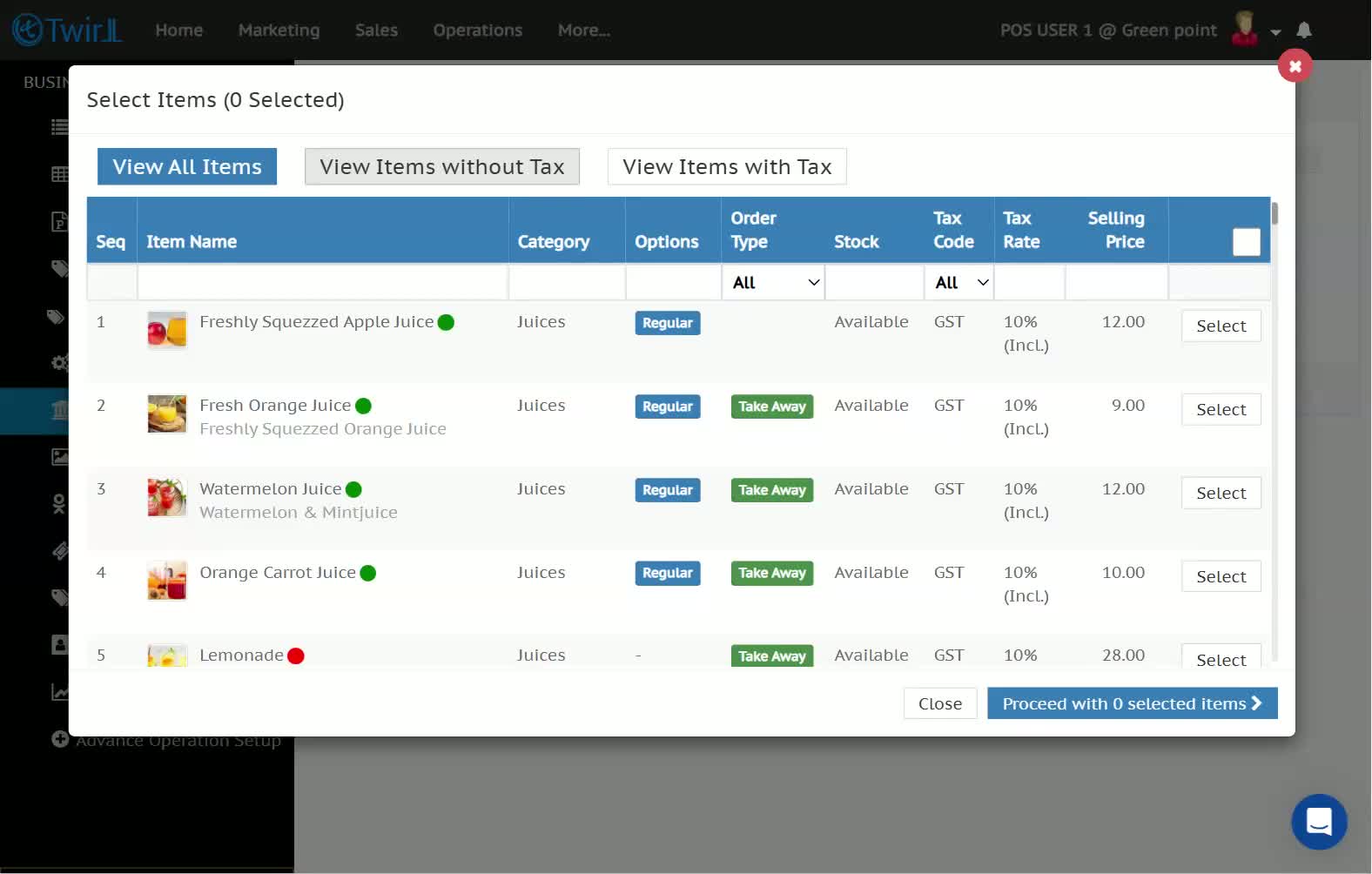This screenshot has width=1372, height=874.
Task: Open Fresh Orange Juice thumbnail
Action: (x=167, y=413)
